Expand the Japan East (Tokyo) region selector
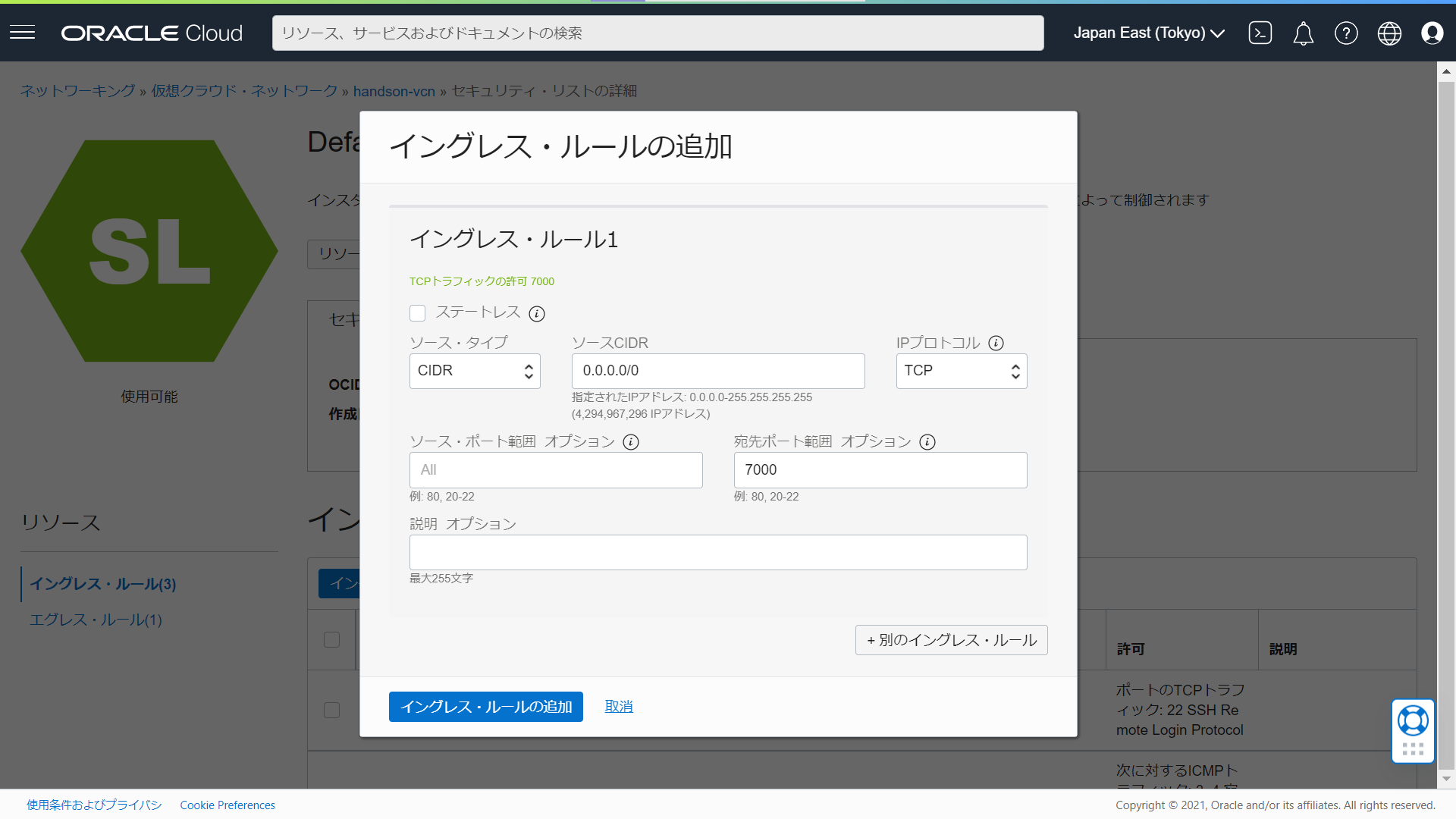The width and height of the screenshot is (1456, 819). click(1148, 33)
